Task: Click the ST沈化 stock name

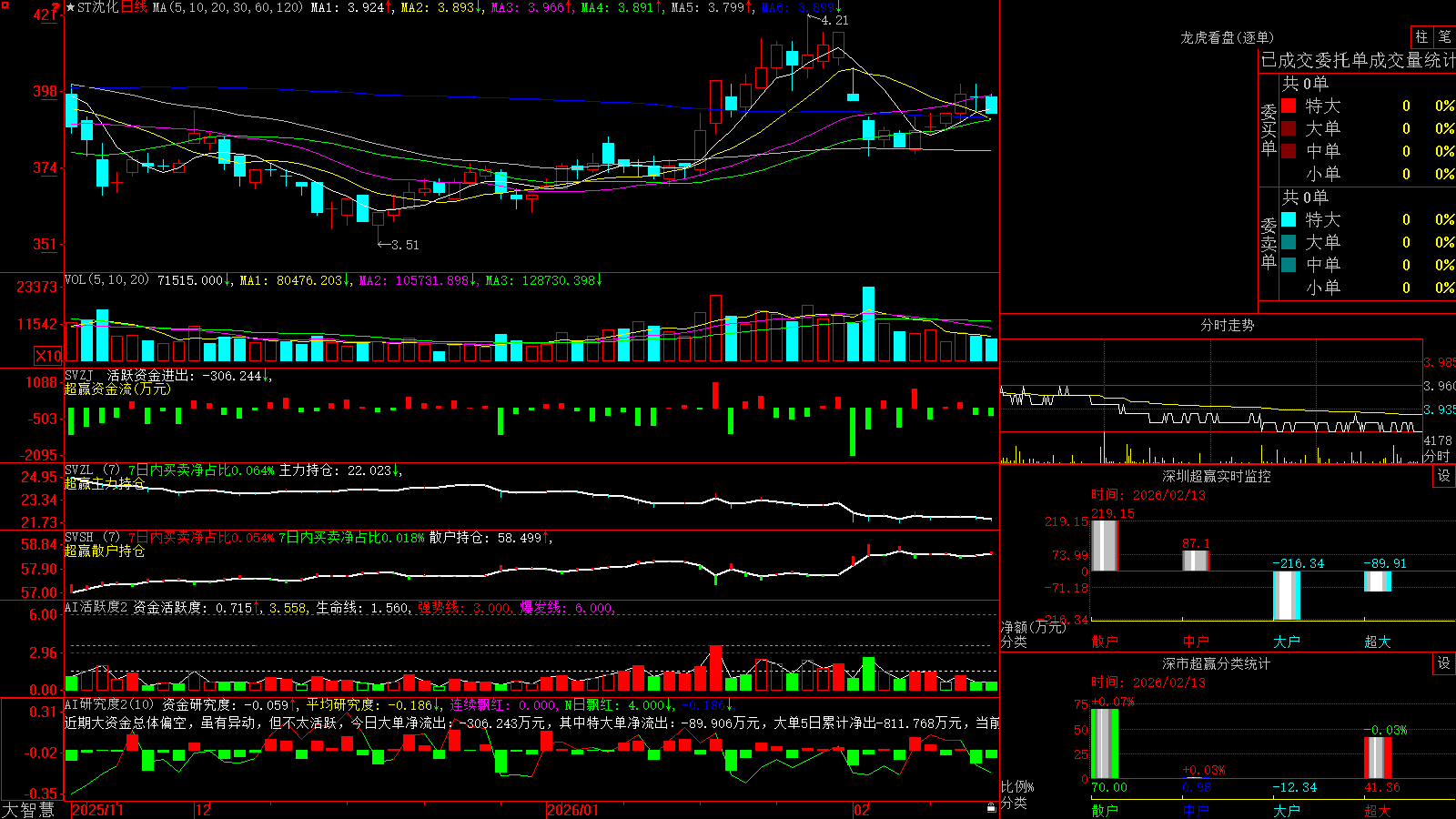Action: coord(98,7)
